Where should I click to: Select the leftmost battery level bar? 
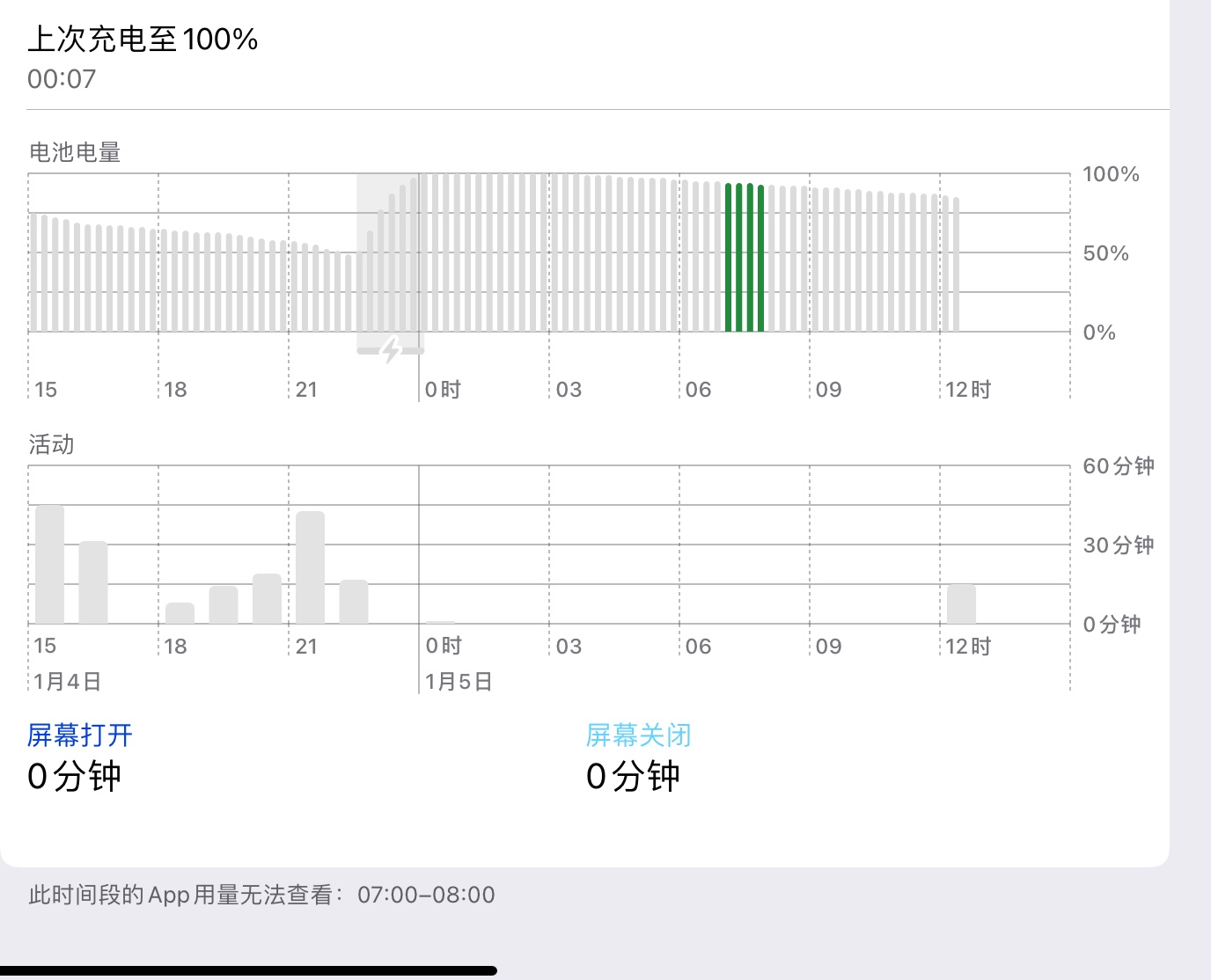34,273
